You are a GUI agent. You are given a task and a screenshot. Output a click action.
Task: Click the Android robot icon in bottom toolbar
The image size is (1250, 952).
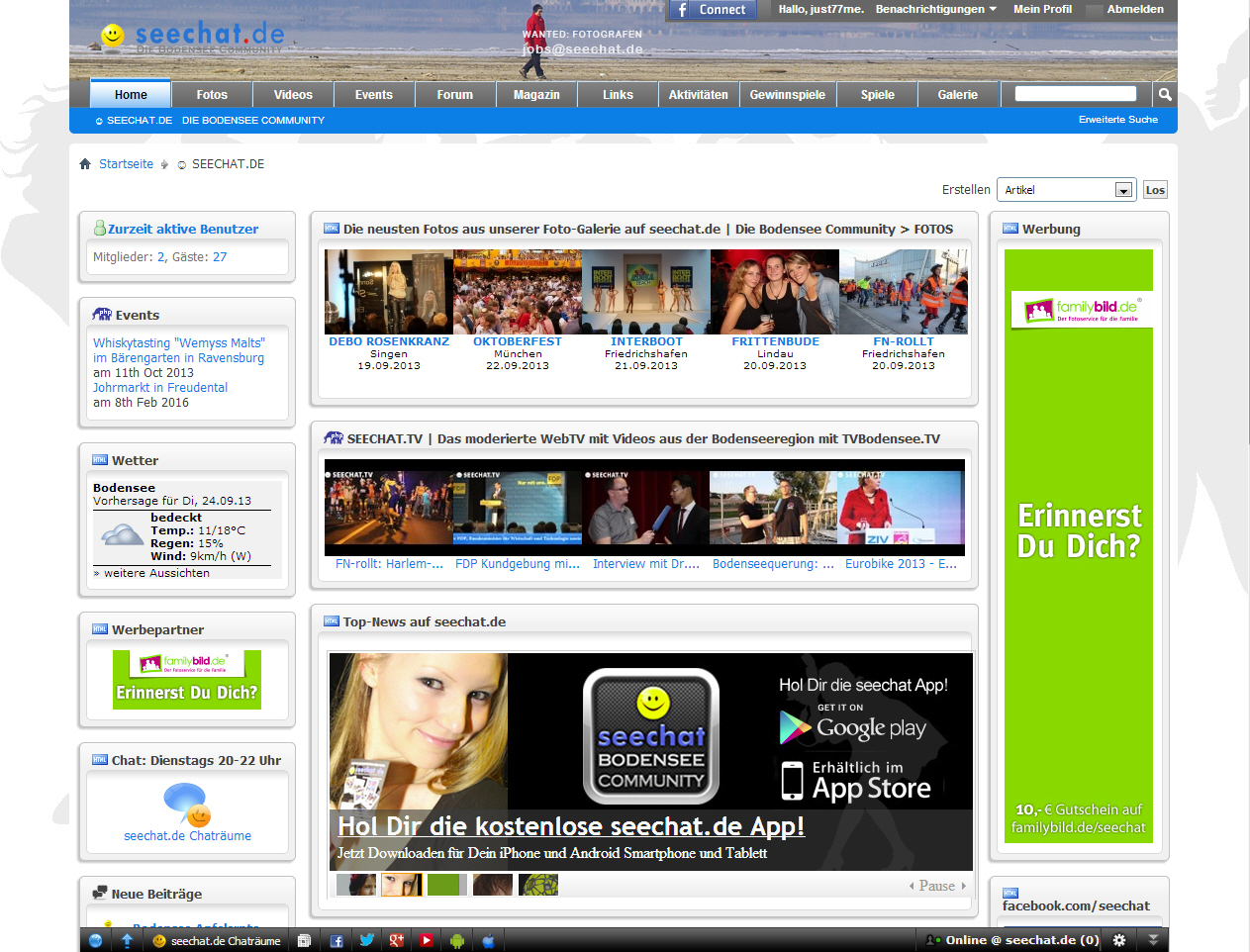click(456, 941)
